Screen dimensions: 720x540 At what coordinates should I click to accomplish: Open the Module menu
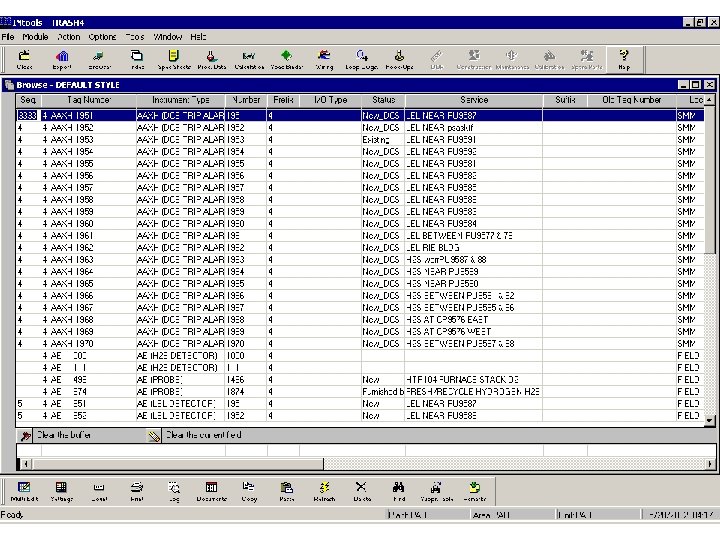pyautogui.click(x=35, y=37)
